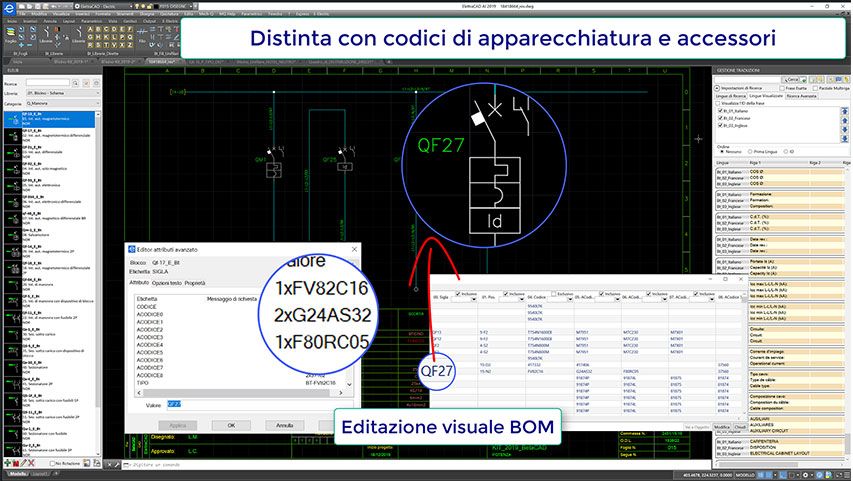
Task: Click search magnifier icon beside Ricerca field
Action: (x=75, y=83)
